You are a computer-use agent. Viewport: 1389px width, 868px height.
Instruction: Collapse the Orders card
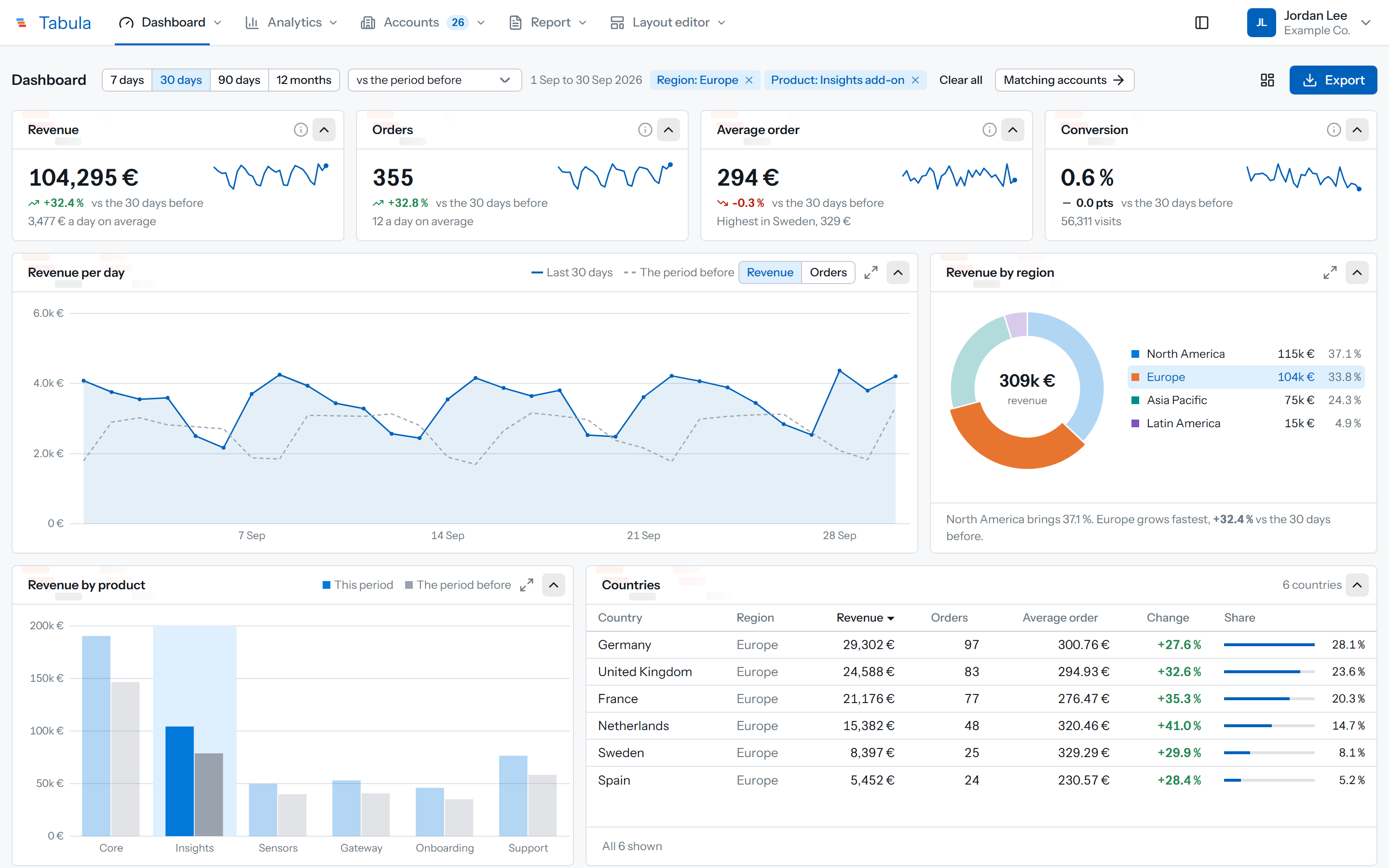click(x=668, y=130)
